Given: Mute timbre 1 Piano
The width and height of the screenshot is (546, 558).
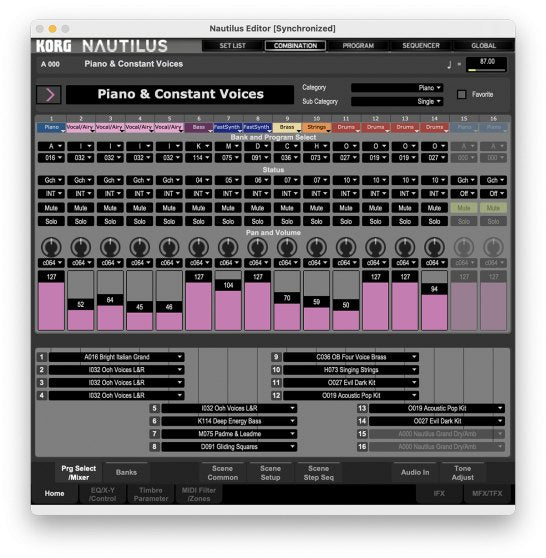Looking at the screenshot, I should 51,208.
